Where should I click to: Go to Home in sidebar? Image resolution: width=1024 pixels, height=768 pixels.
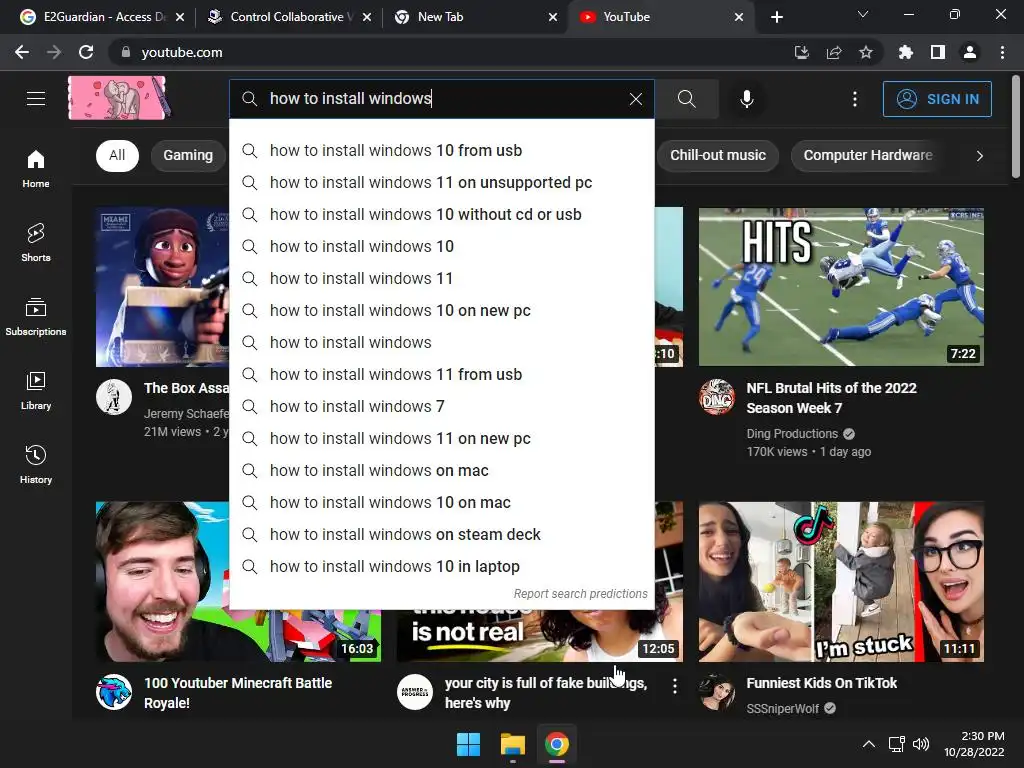pyautogui.click(x=36, y=168)
